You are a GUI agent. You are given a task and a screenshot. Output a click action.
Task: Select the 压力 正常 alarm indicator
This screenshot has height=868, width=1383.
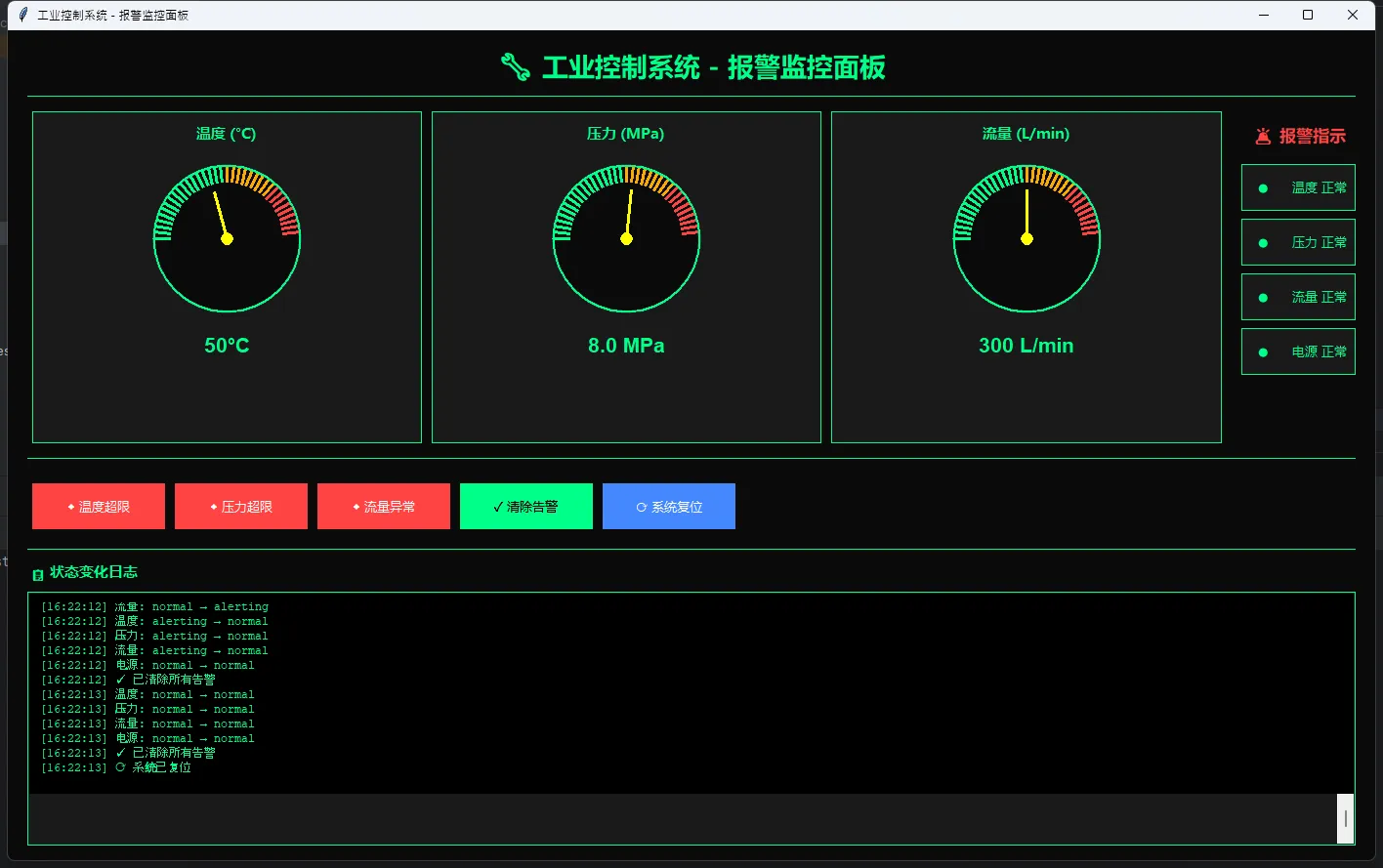coord(1298,242)
